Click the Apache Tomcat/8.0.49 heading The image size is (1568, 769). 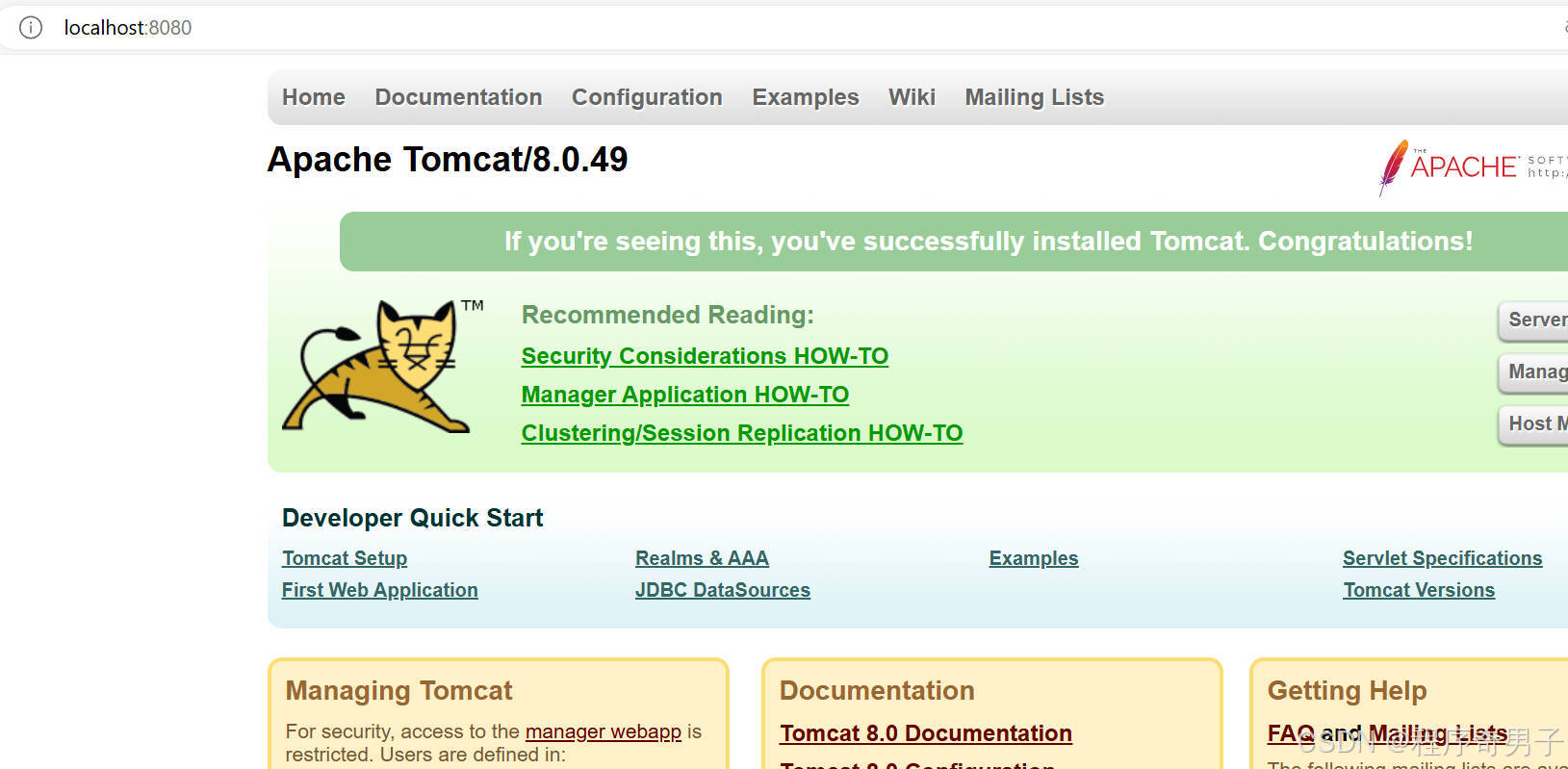[448, 160]
